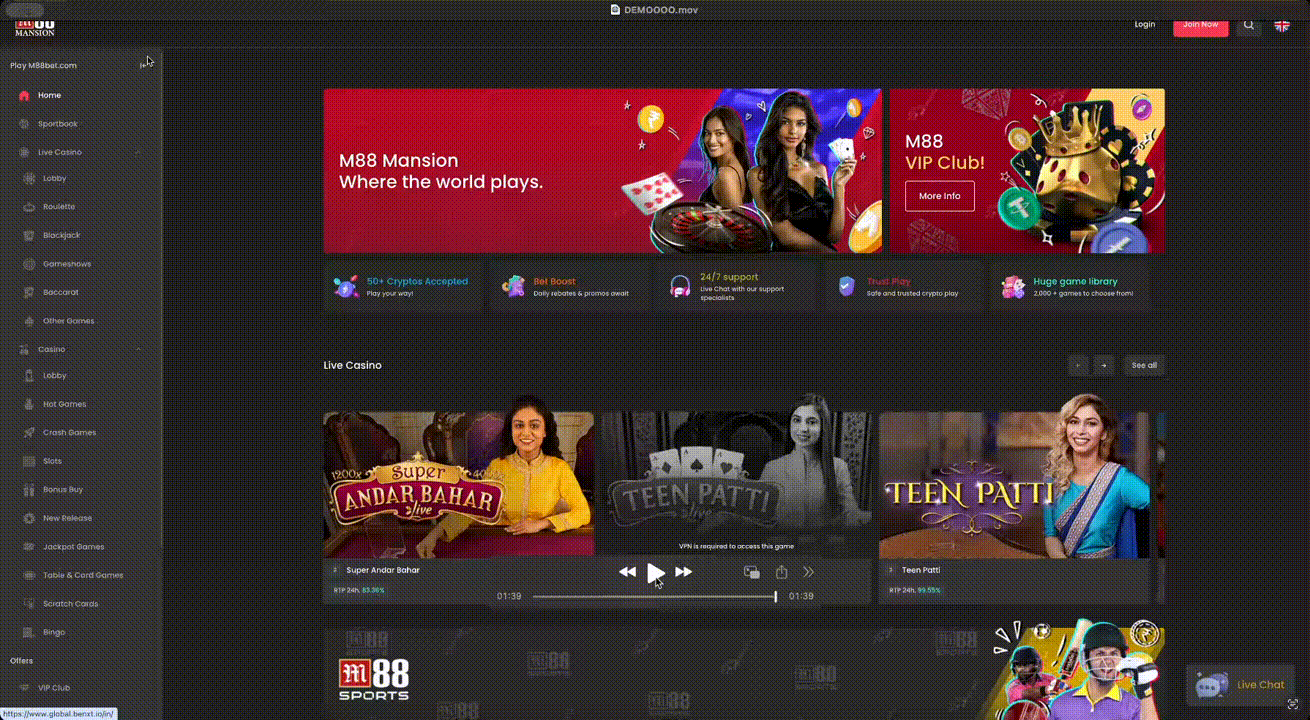Toggle picture-in-picture mode in player

point(752,572)
